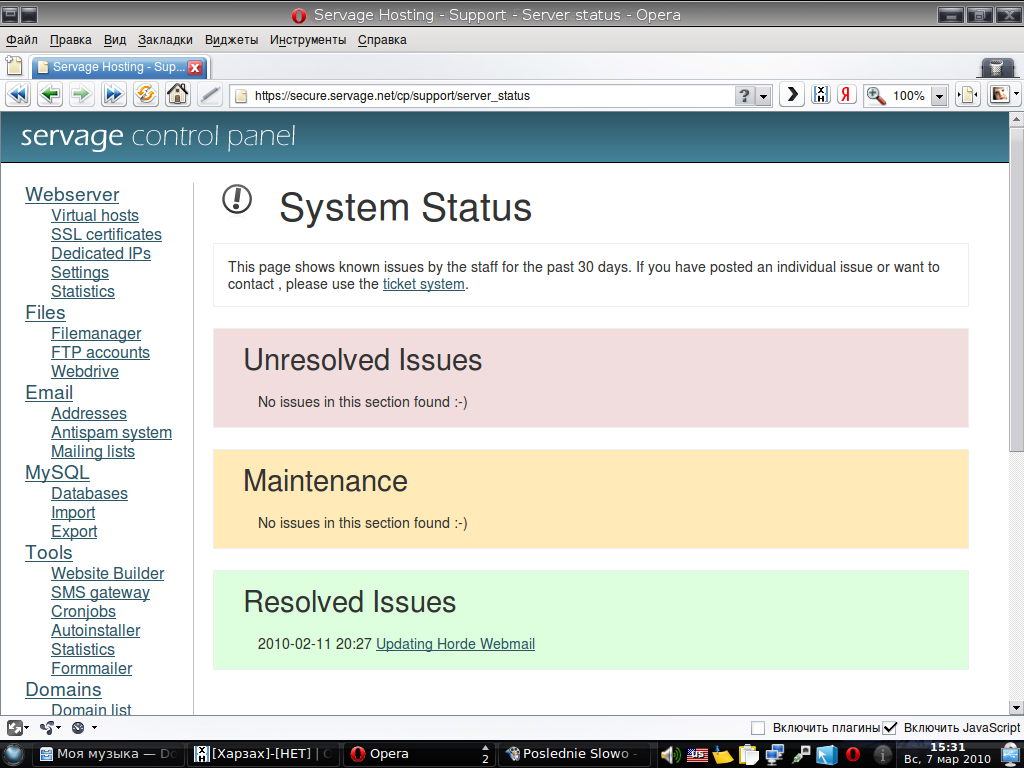Open the Закладки menu
The image size is (1024, 768).
point(165,40)
